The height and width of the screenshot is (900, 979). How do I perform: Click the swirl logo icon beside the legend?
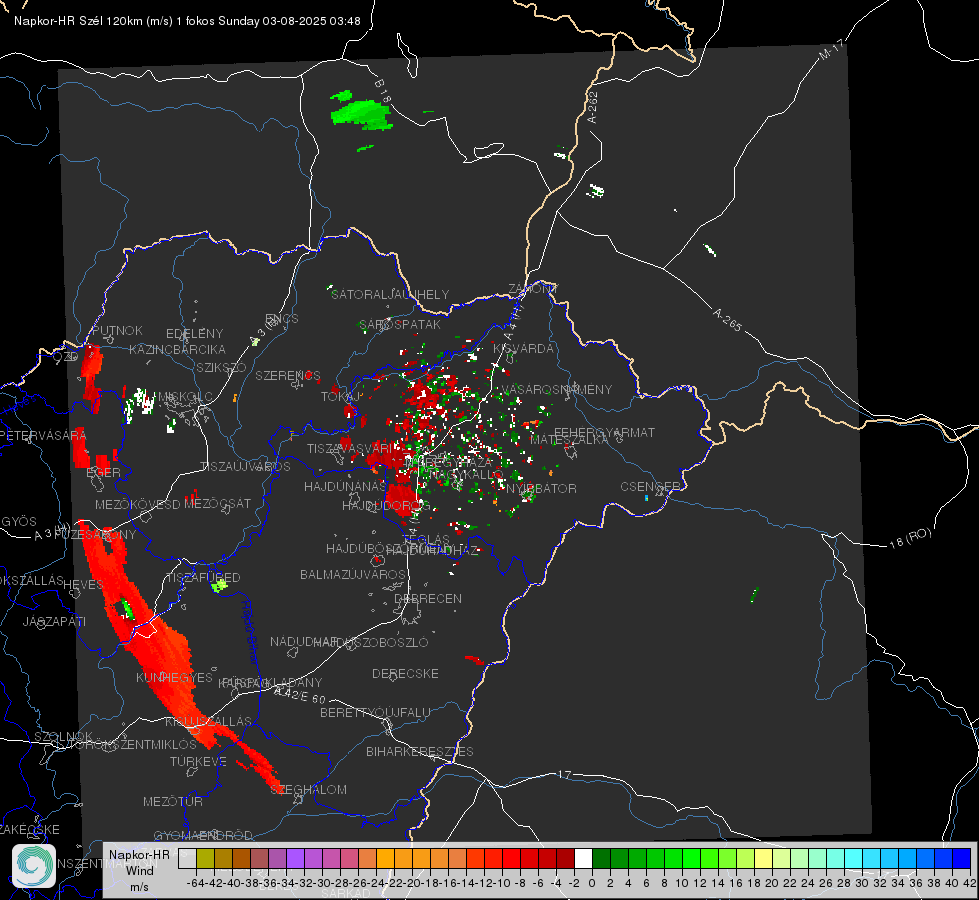tap(34, 866)
